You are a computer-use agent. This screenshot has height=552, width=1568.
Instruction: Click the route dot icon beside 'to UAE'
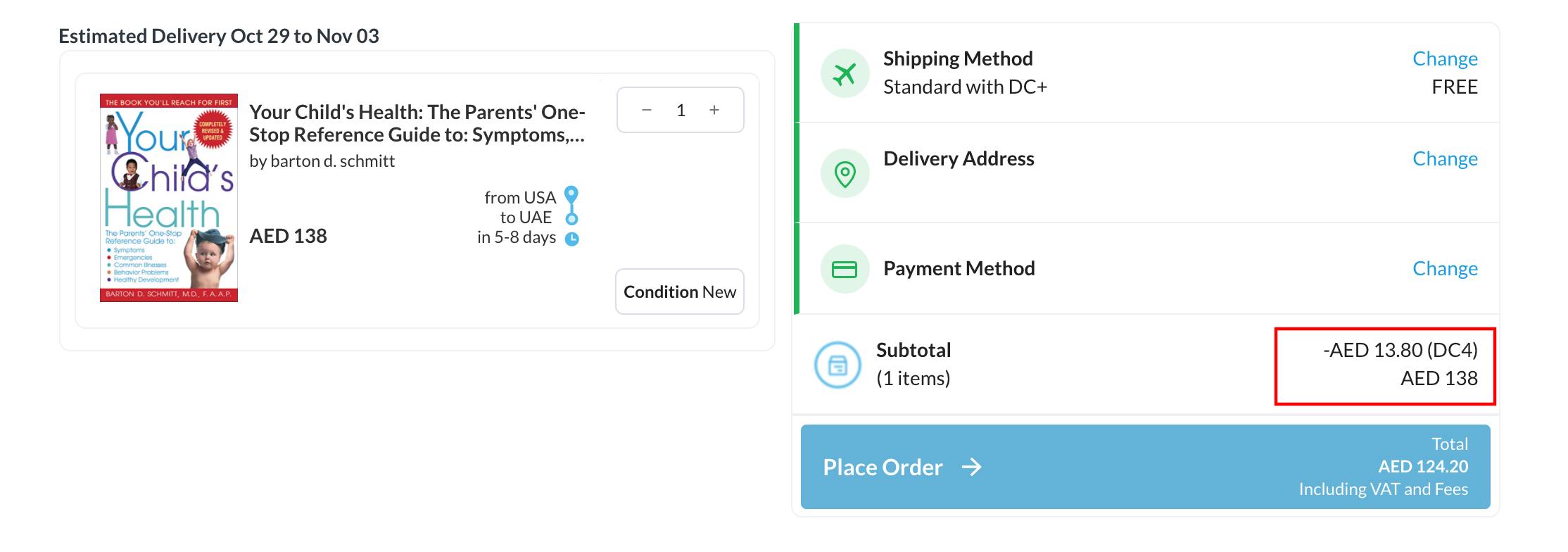coord(572,218)
